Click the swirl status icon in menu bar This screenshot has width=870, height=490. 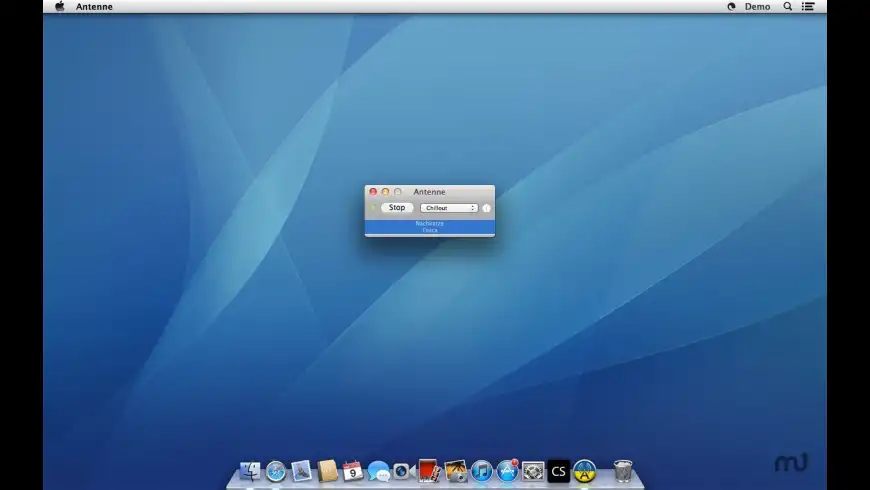pos(731,7)
